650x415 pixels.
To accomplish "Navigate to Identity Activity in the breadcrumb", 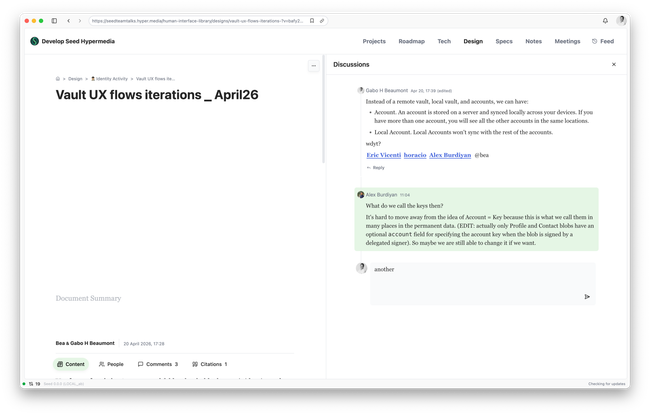I will click(109, 77).
